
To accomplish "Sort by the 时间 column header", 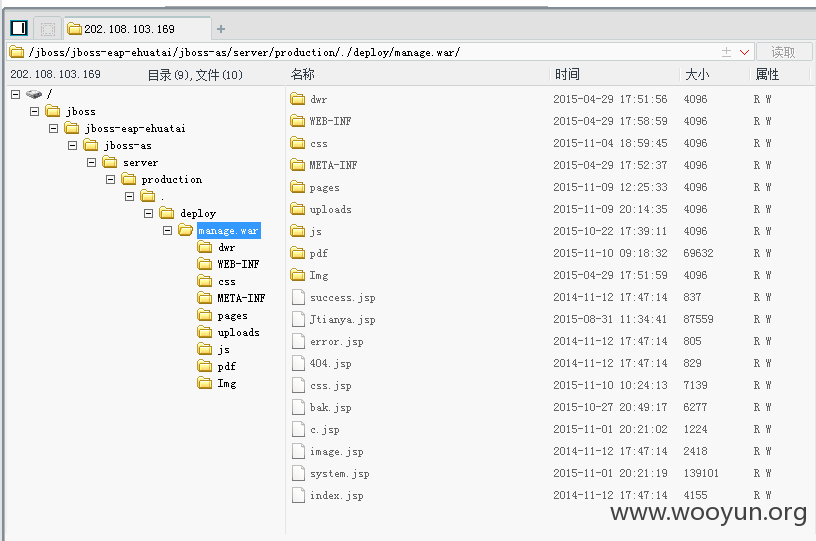I will pyautogui.click(x=567, y=74).
